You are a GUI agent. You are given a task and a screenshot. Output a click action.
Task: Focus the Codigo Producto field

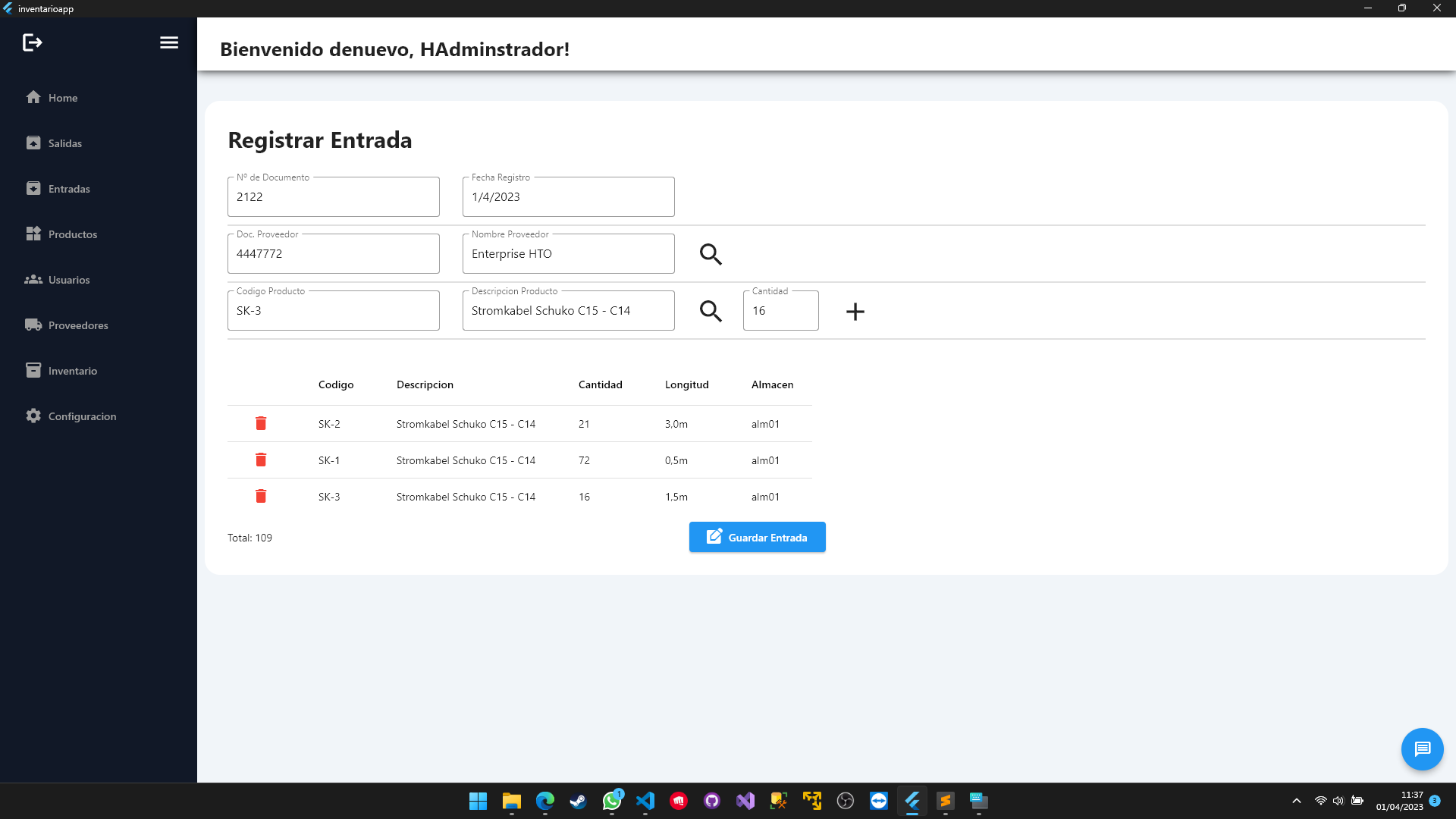334,311
